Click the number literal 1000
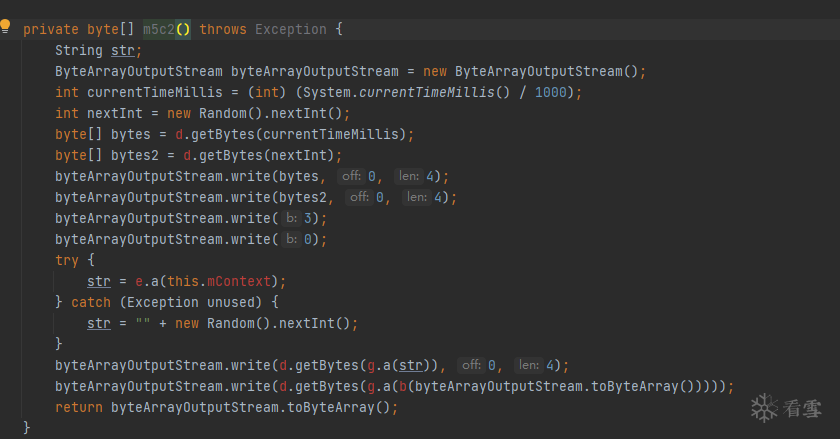The height and width of the screenshot is (439, 840). (x=551, y=92)
